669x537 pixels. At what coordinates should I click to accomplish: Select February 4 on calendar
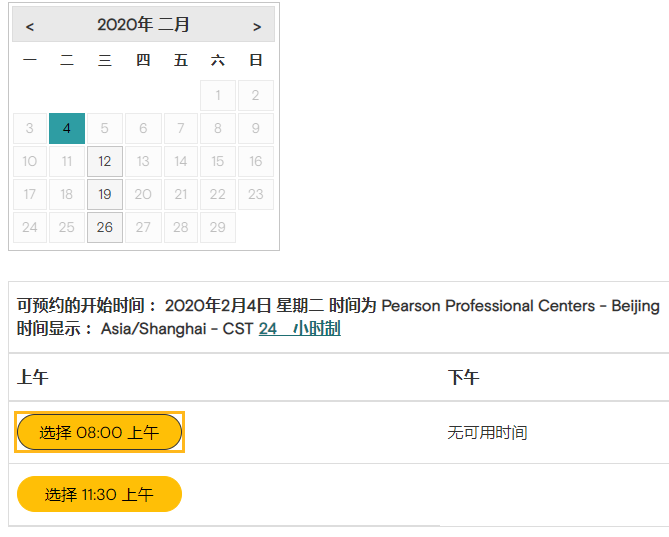click(67, 128)
